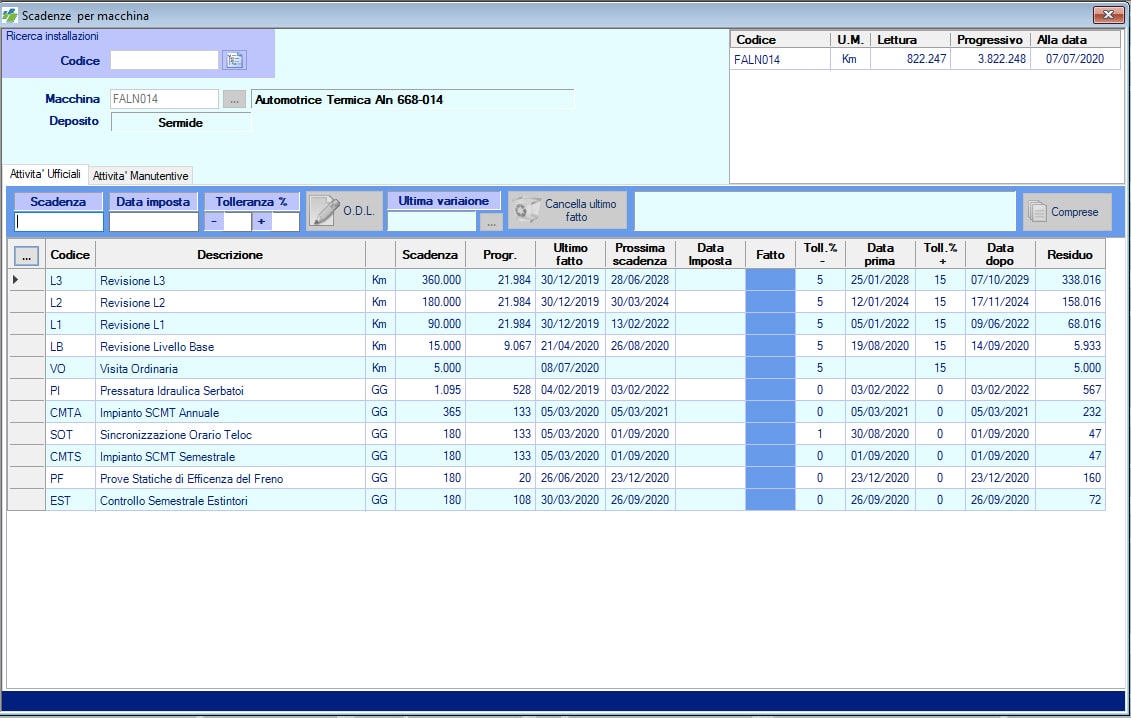Viewport: 1131px width, 718px height.
Task: Click the Scadenza column header in the grid
Action: click(430, 255)
